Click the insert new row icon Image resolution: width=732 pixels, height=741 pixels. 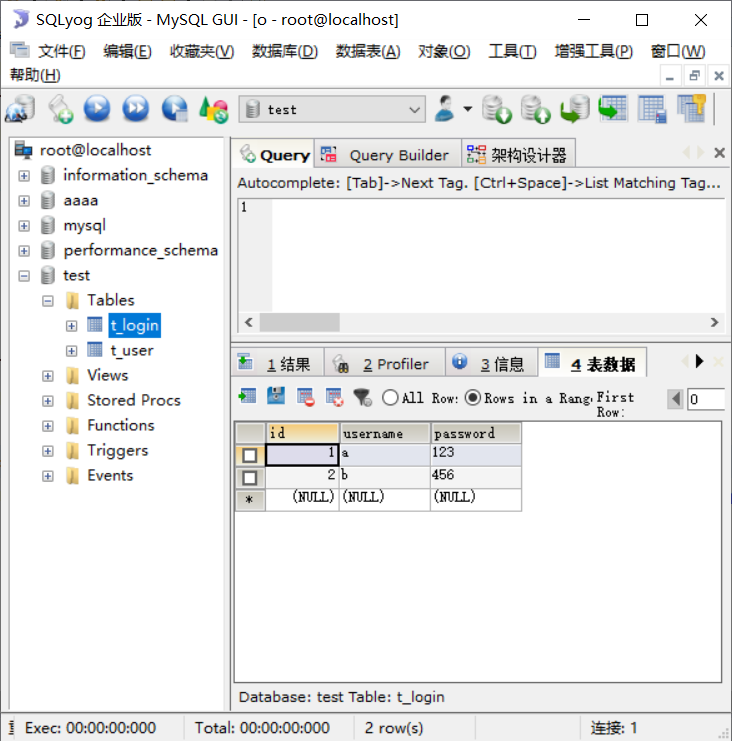pyautogui.click(x=247, y=396)
